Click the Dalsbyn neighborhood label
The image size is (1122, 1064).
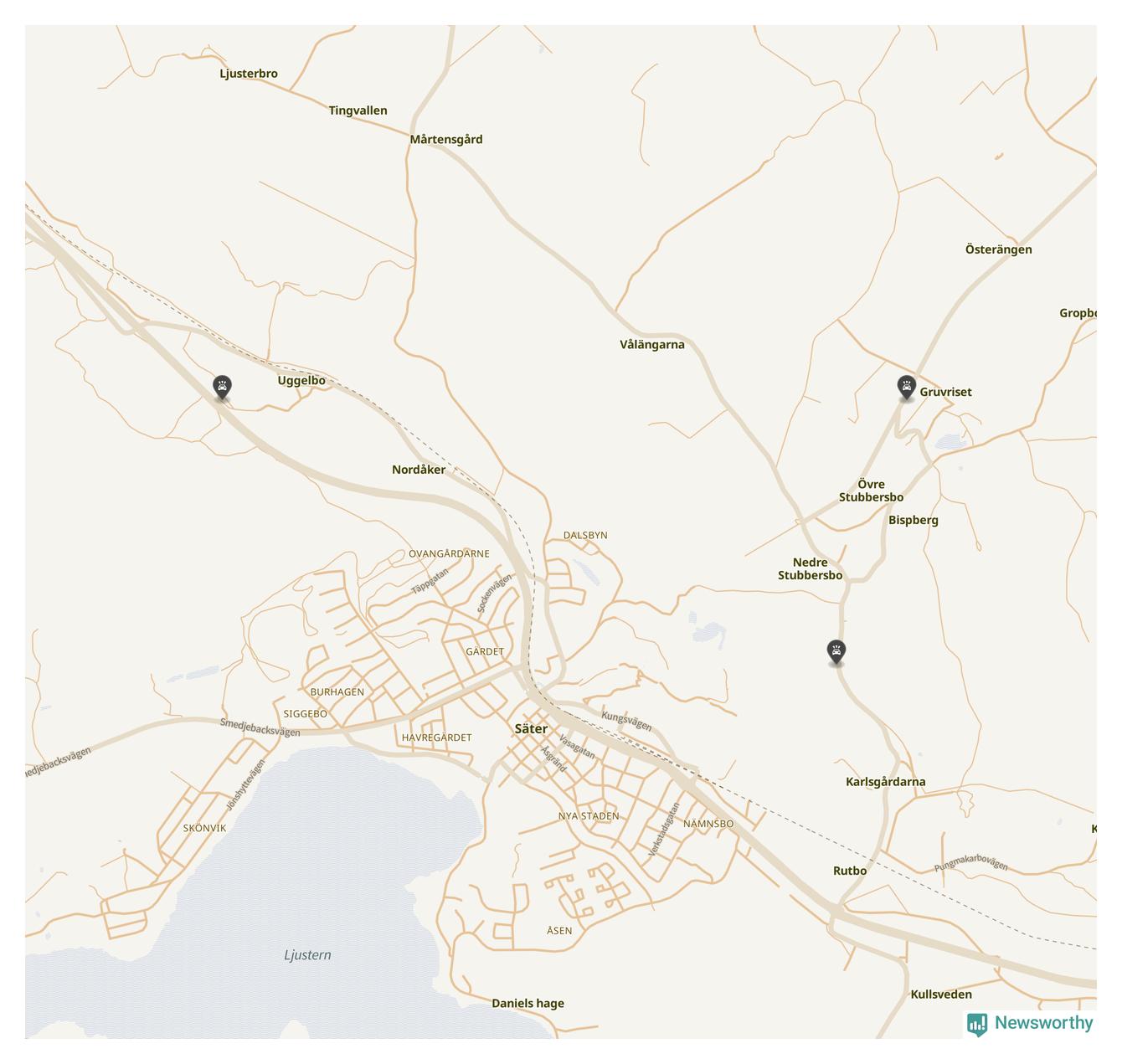(x=585, y=535)
